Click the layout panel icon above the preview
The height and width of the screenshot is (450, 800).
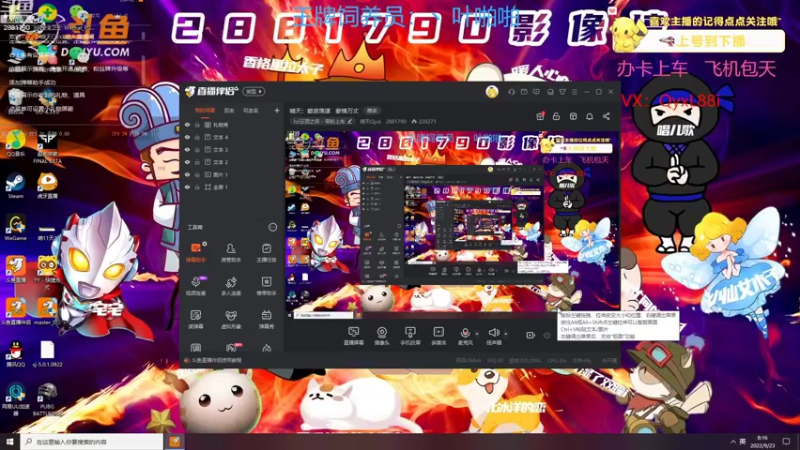573,116
